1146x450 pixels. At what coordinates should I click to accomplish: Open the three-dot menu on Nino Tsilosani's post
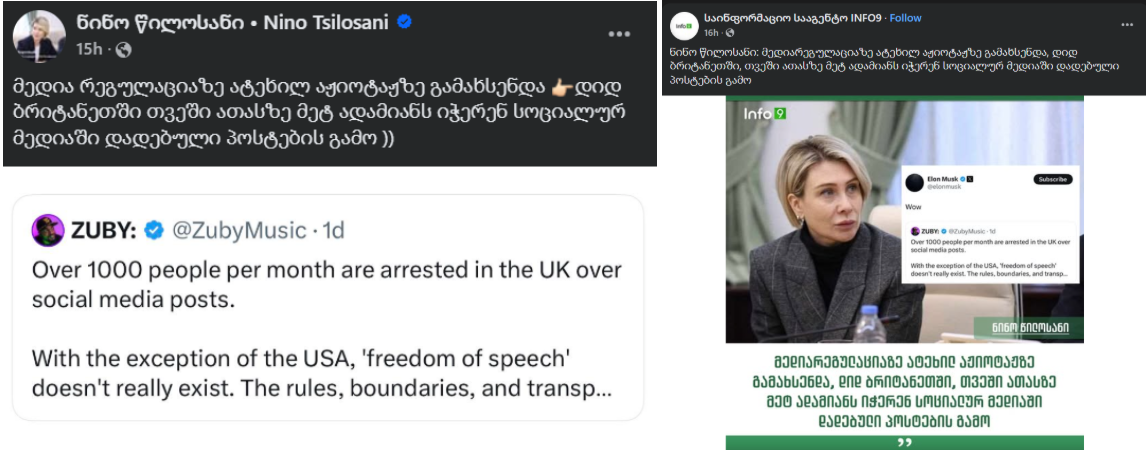coord(619,34)
